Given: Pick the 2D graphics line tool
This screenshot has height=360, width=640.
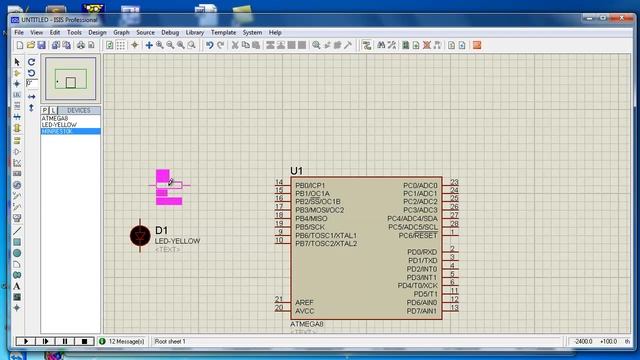Looking at the screenshot, I should [17, 231].
